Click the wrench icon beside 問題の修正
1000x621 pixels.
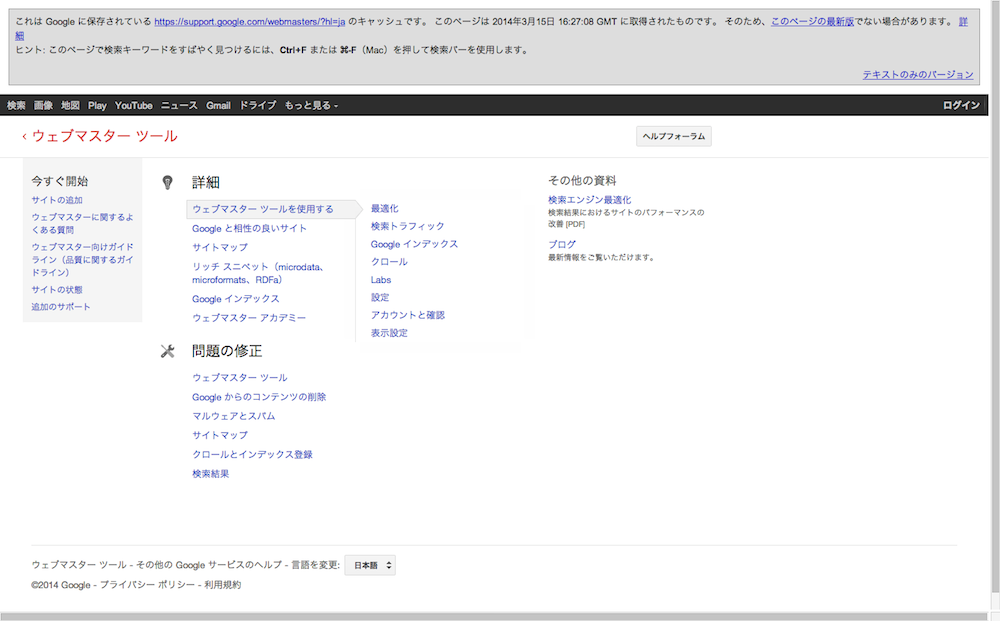coord(168,351)
